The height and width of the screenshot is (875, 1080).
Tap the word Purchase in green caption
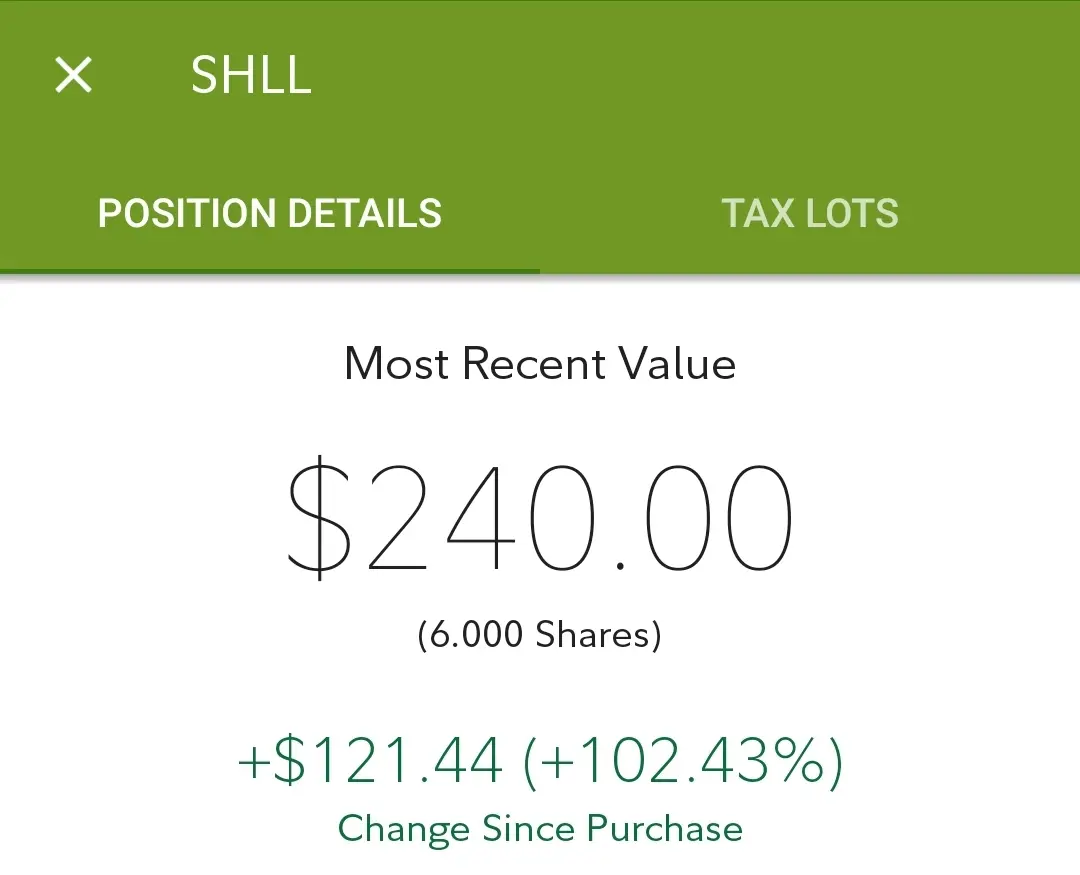665,828
